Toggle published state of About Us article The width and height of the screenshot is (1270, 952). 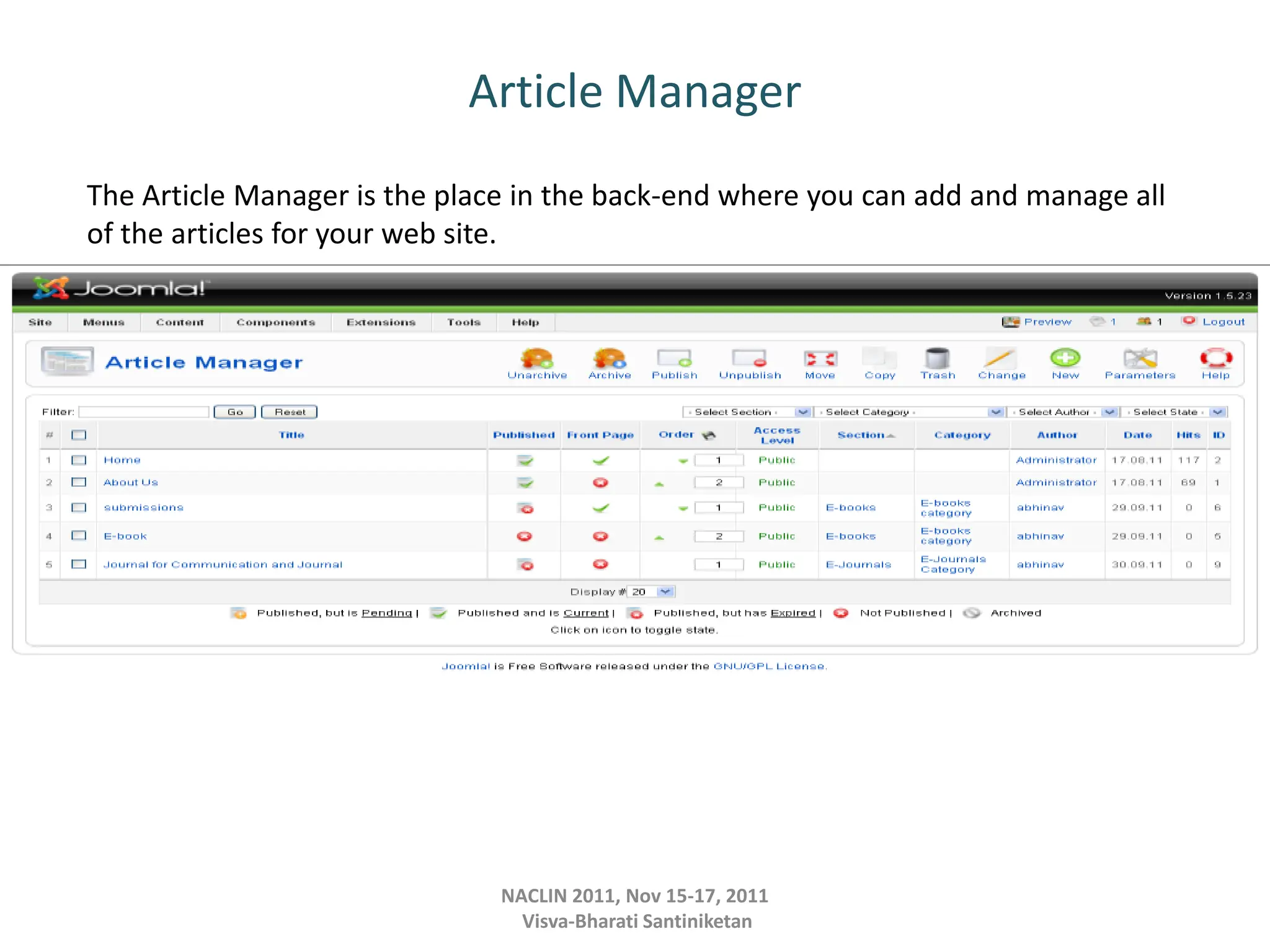tap(525, 483)
